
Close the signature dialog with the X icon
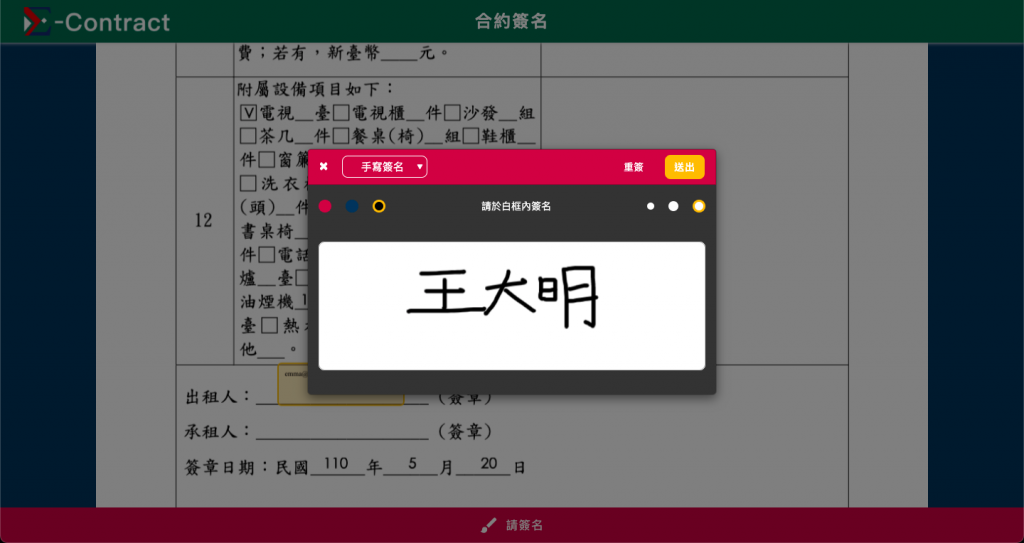click(x=323, y=167)
